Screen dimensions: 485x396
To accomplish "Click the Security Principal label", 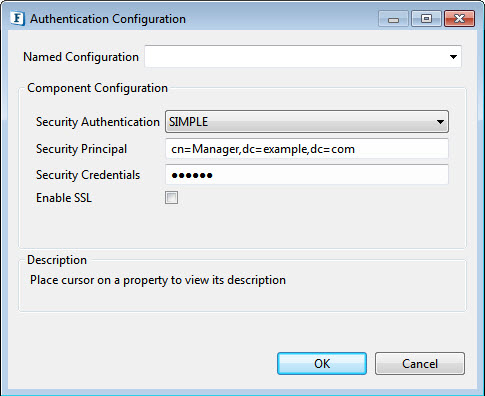I will 81,149.
